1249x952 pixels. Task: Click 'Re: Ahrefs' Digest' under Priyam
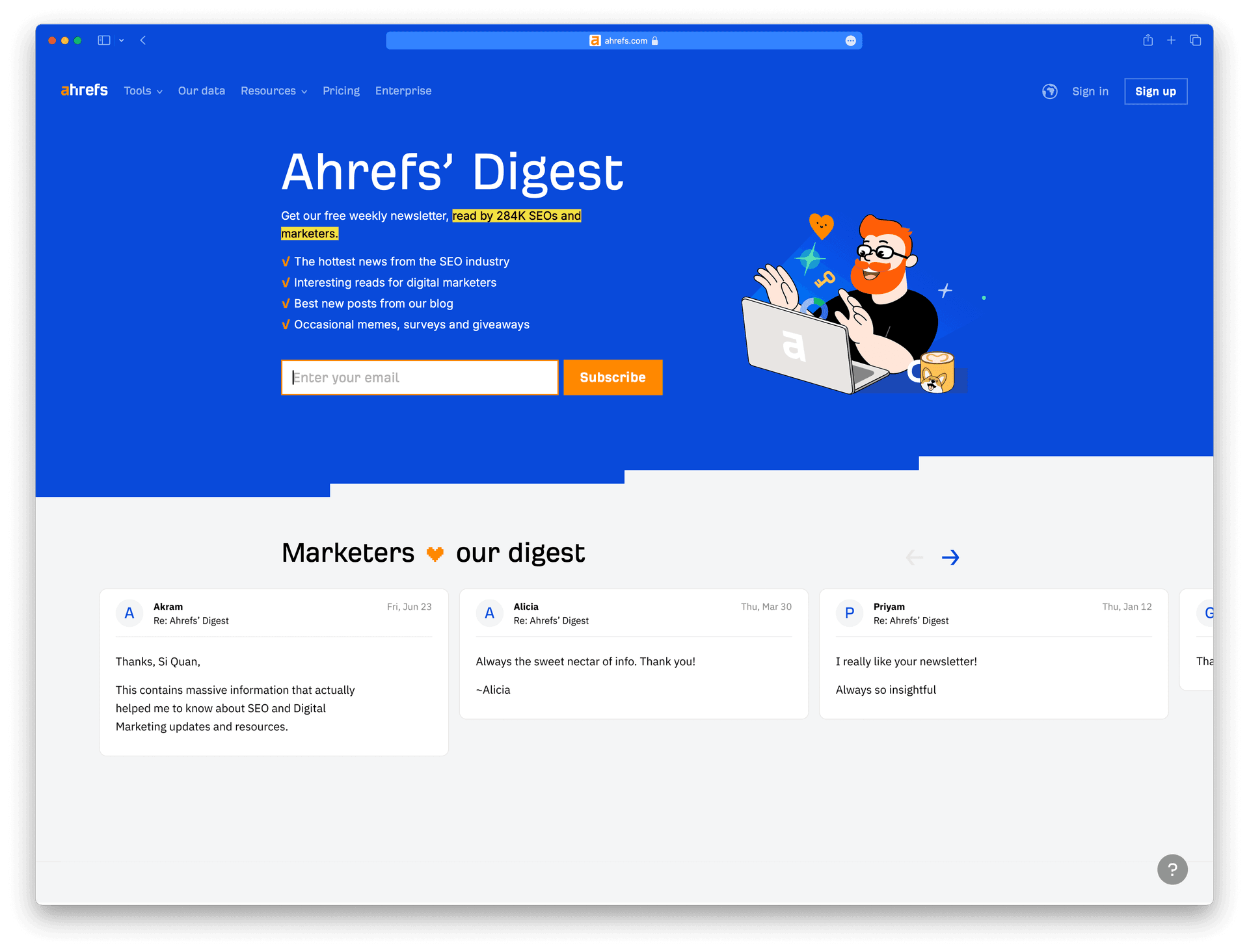[x=911, y=621]
